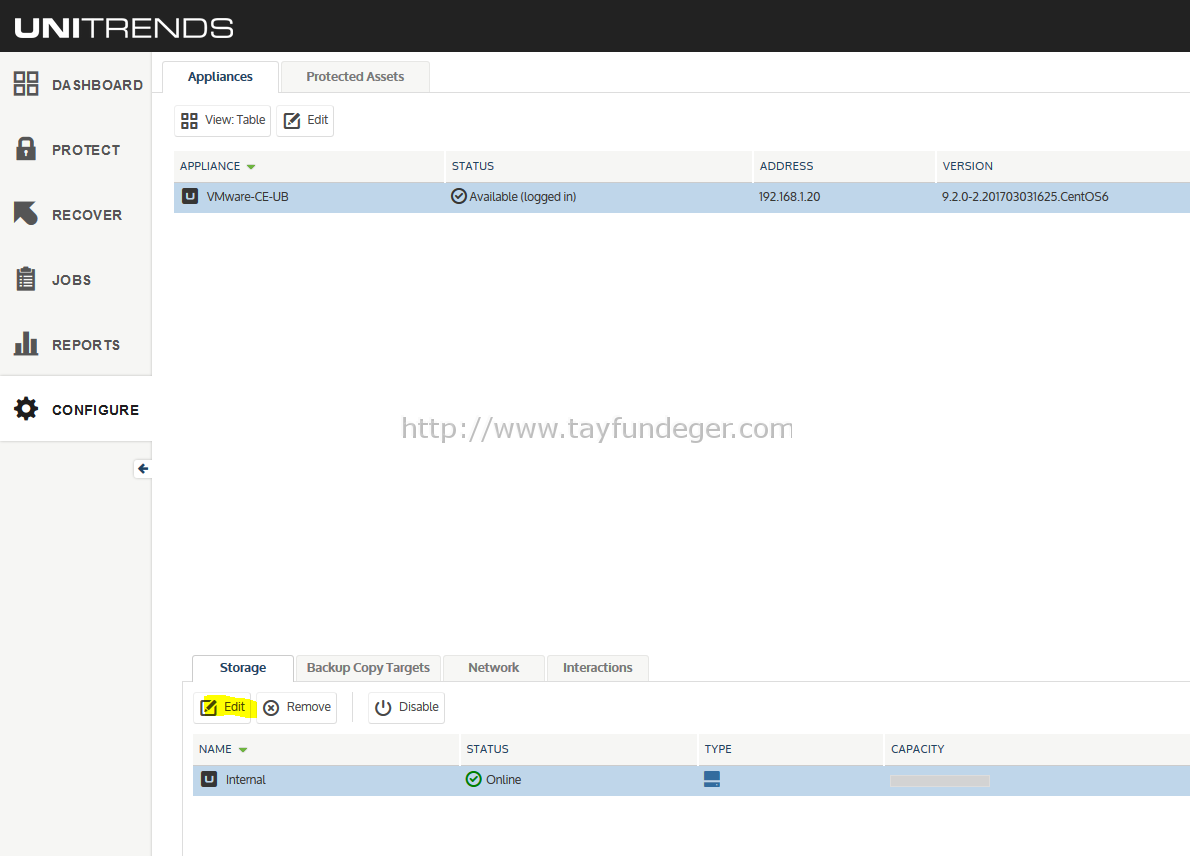Screen dimensions: 1190x856
Task: Click the storage STATUS column header
Action: pos(578,749)
